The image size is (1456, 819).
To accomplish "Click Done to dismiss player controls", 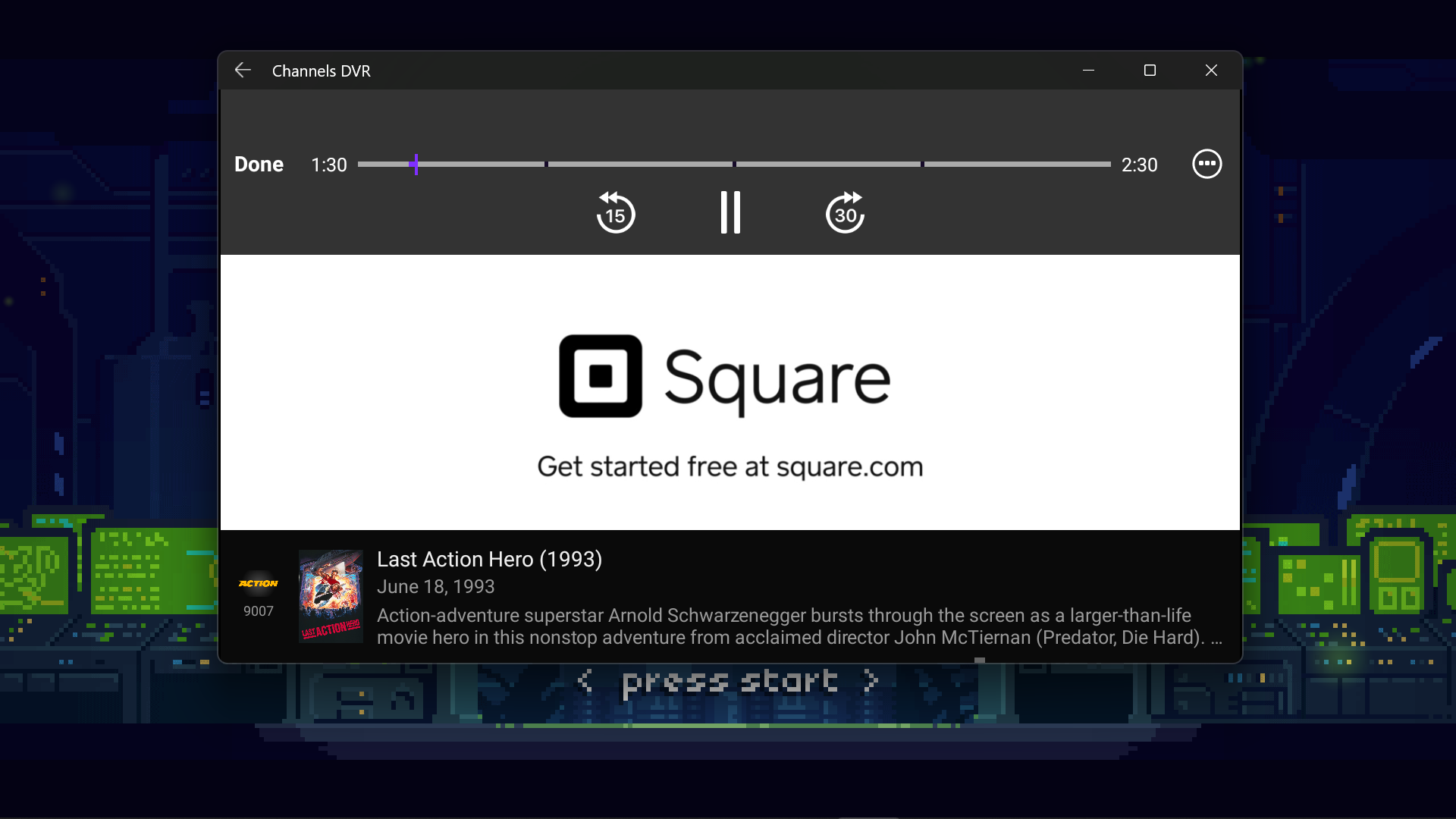I will coord(259,165).
